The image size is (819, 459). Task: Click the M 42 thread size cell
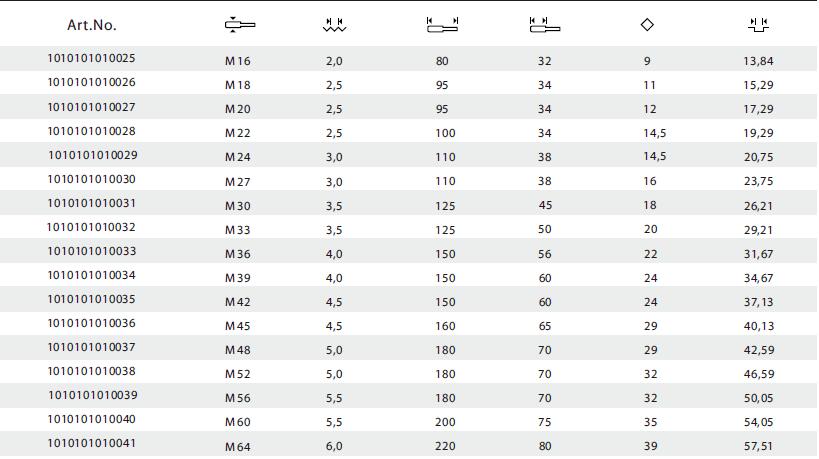click(238, 302)
